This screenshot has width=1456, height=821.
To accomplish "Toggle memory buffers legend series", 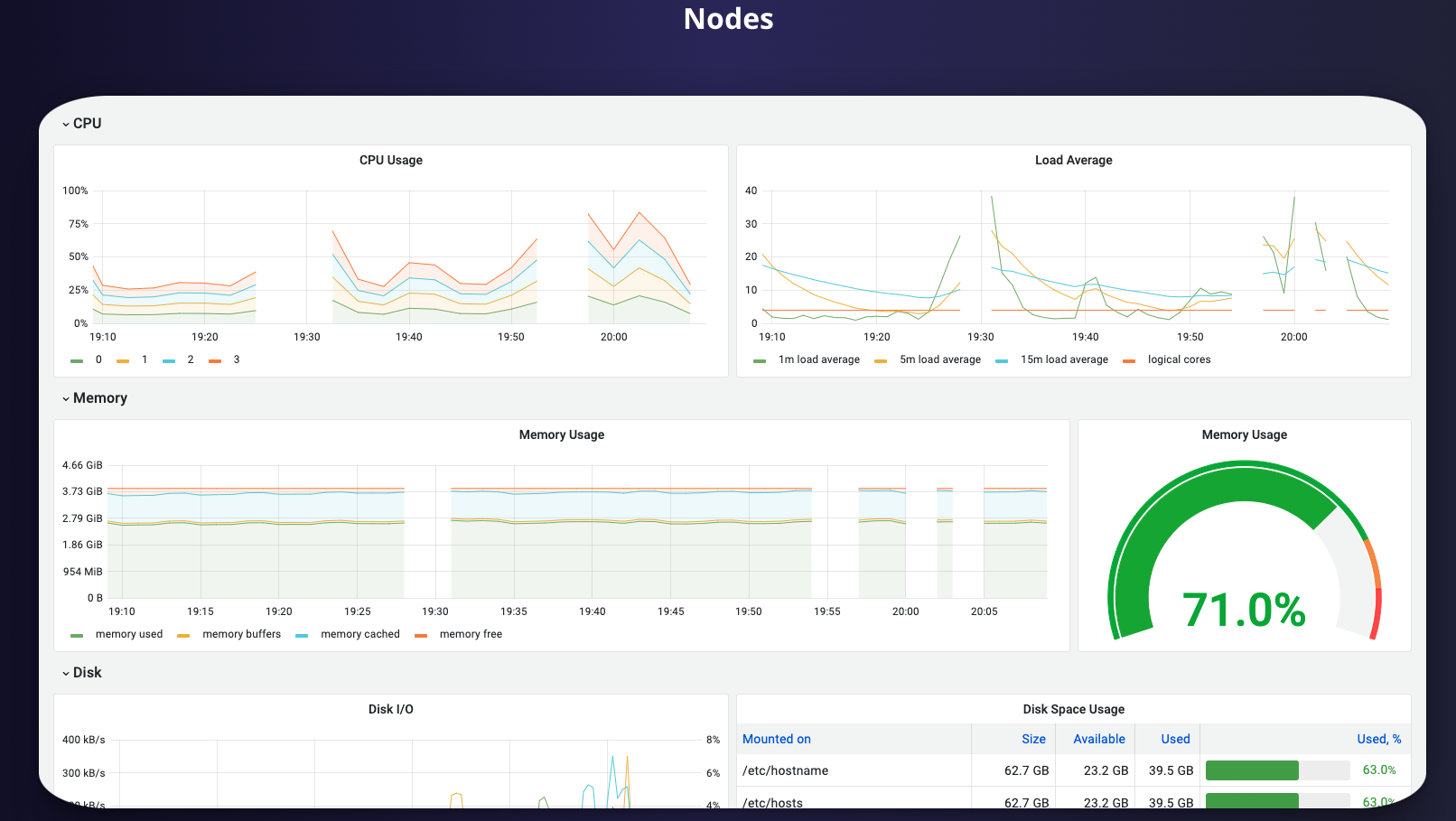I will click(241, 634).
